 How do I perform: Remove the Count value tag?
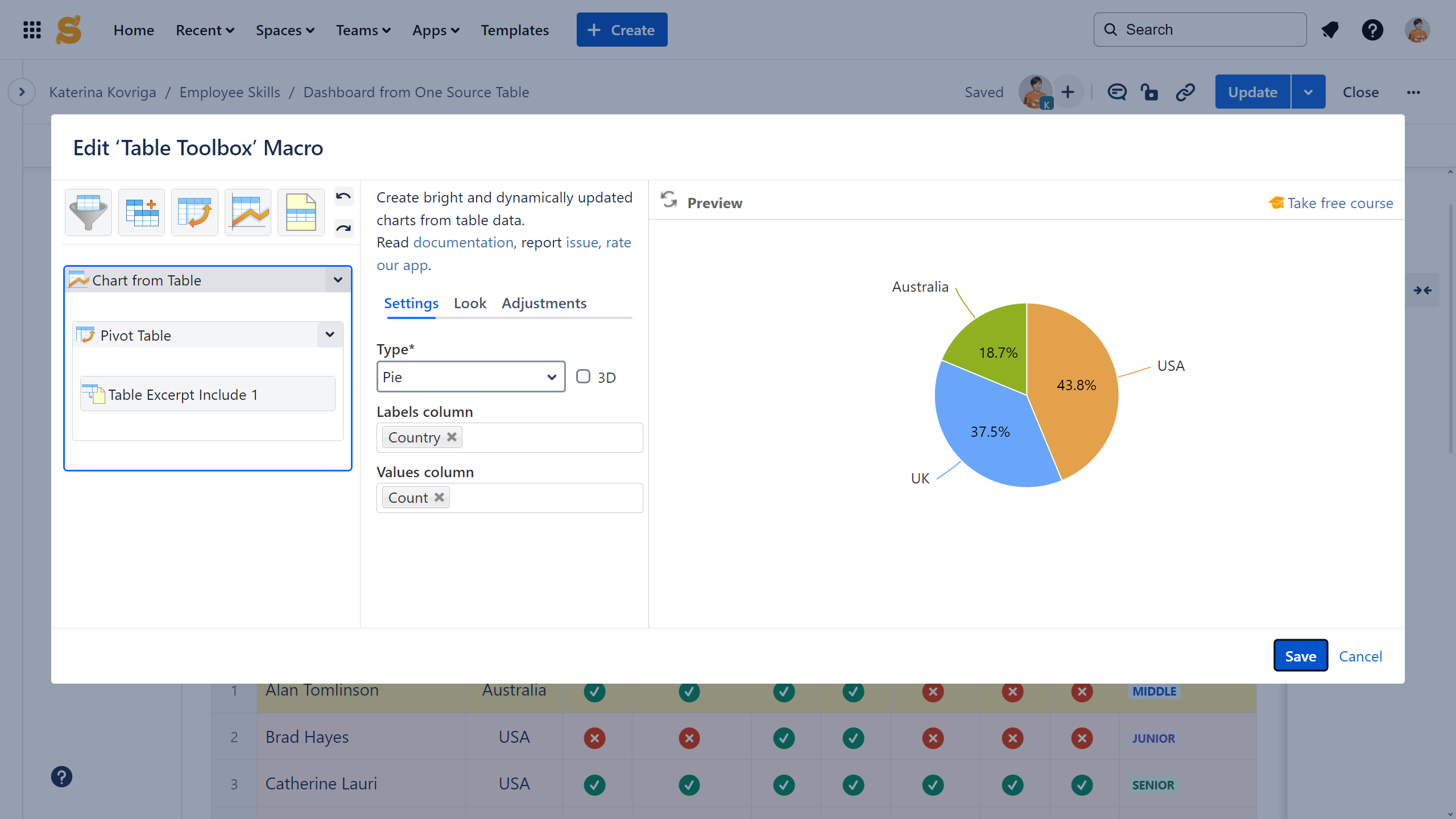(x=439, y=497)
